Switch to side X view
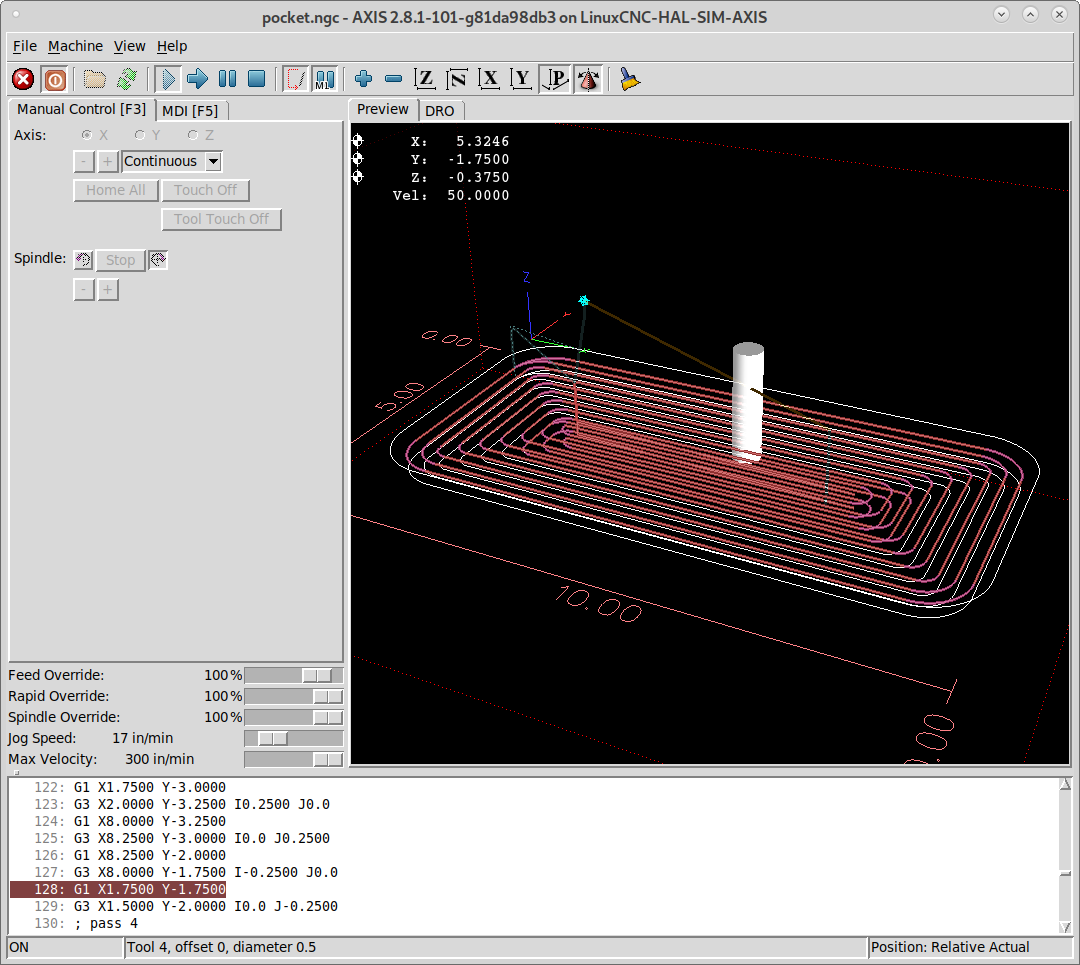Image resolution: width=1080 pixels, height=965 pixels. click(x=489, y=79)
